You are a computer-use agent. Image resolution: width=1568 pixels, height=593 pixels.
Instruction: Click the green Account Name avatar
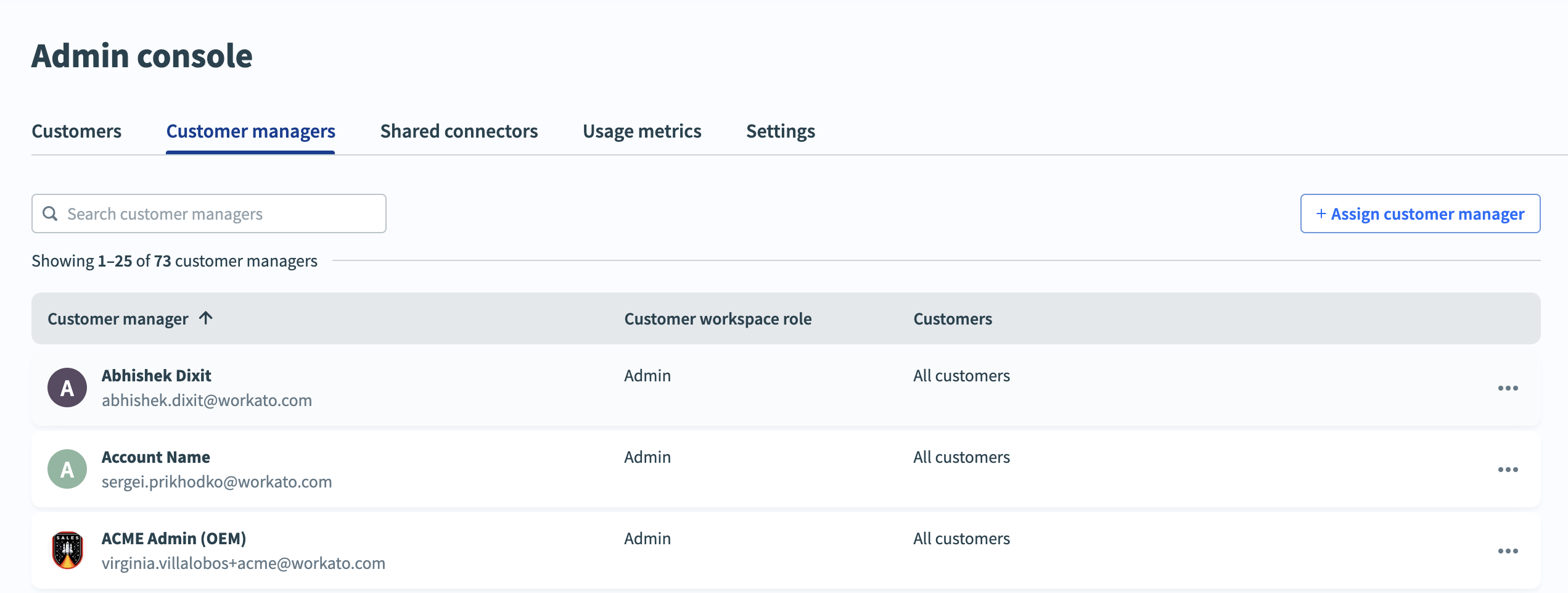[67, 469]
